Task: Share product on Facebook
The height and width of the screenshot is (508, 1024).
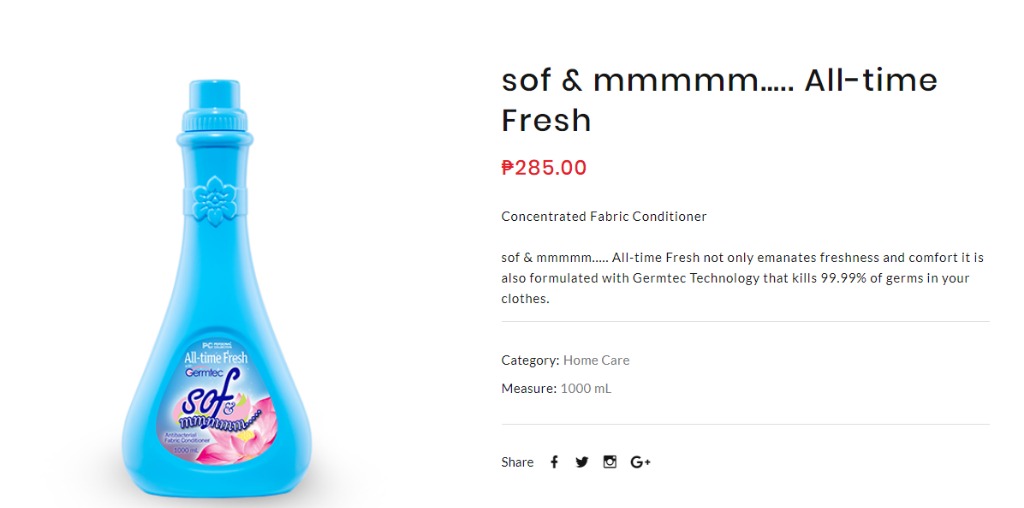Action: 554,462
